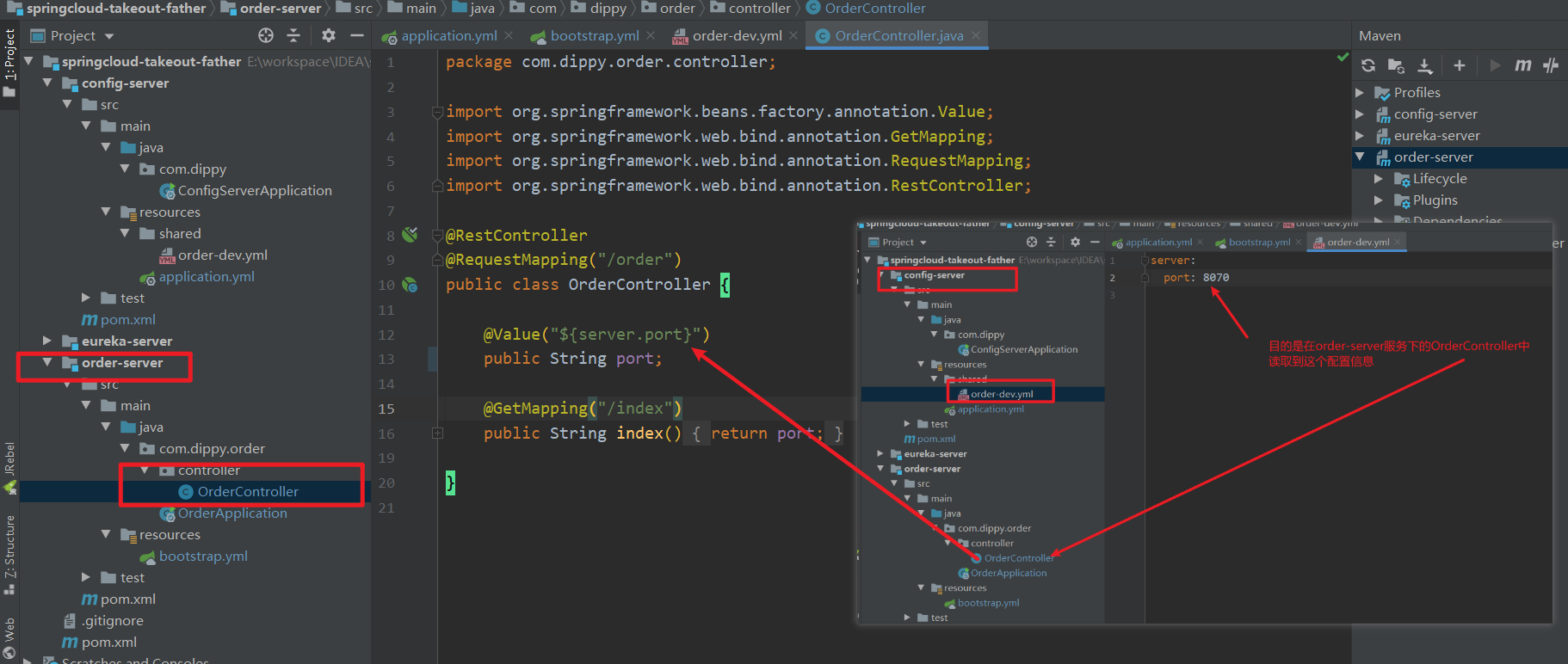
Task: Open order-dev.yml in the shared folder
Action: coord(223,255)
